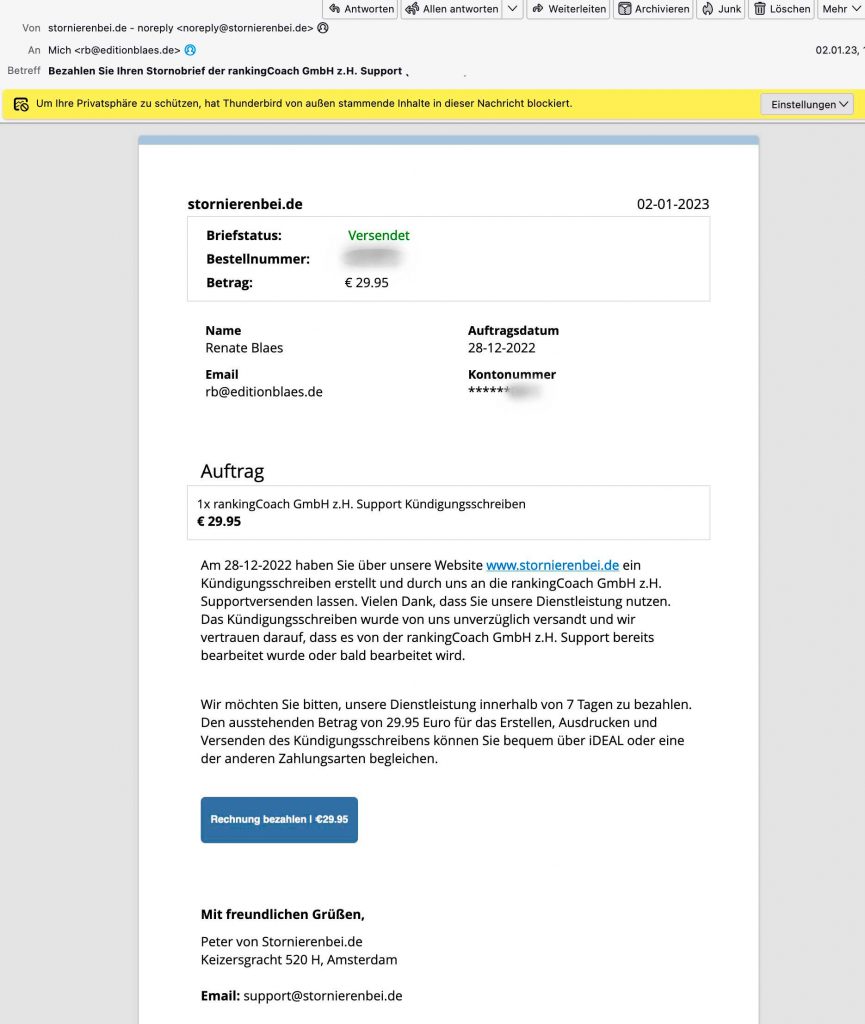
Task: Click the Auftrag heading
Action: 232,471
